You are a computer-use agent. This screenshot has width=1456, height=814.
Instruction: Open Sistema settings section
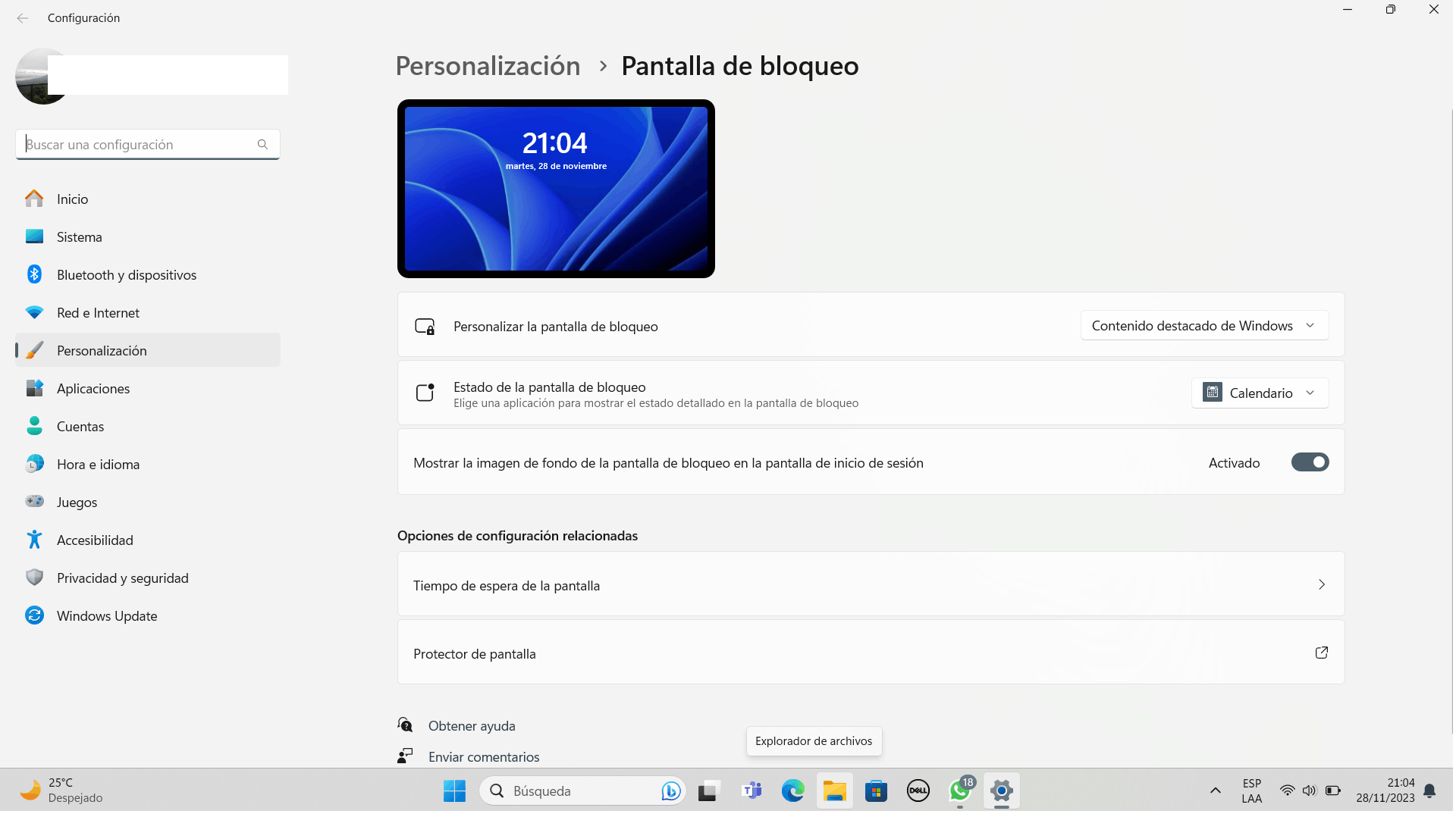[x=148, y=237]
